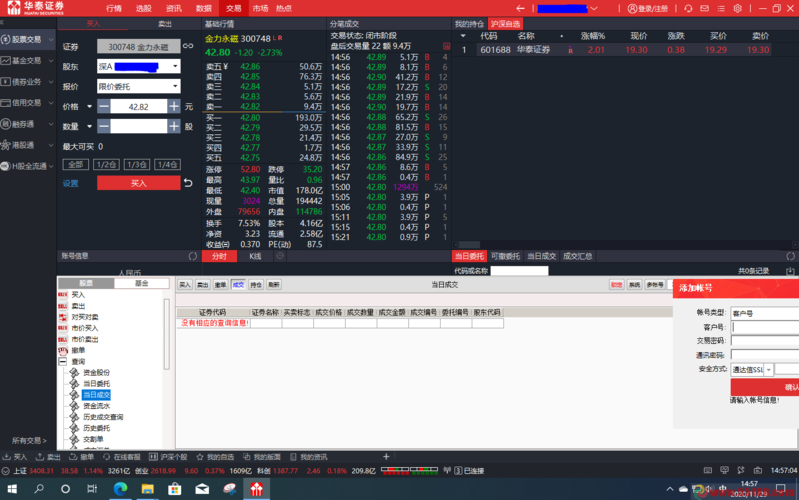
Task: Click the 1/4仓 position button
Action: [167, 165]
